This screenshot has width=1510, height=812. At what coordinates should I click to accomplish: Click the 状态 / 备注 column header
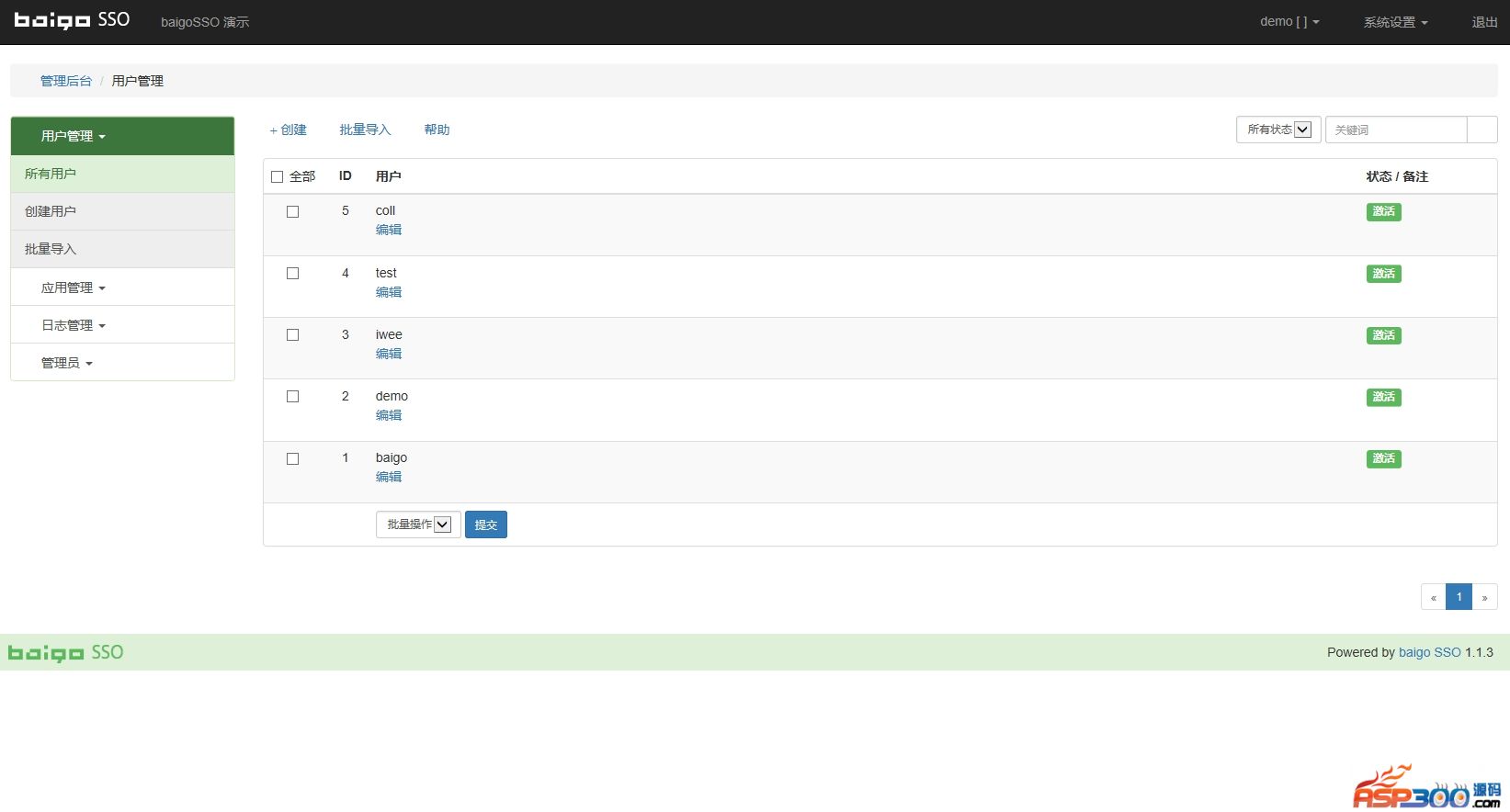pyautogui.click(x=1397, y=176)
